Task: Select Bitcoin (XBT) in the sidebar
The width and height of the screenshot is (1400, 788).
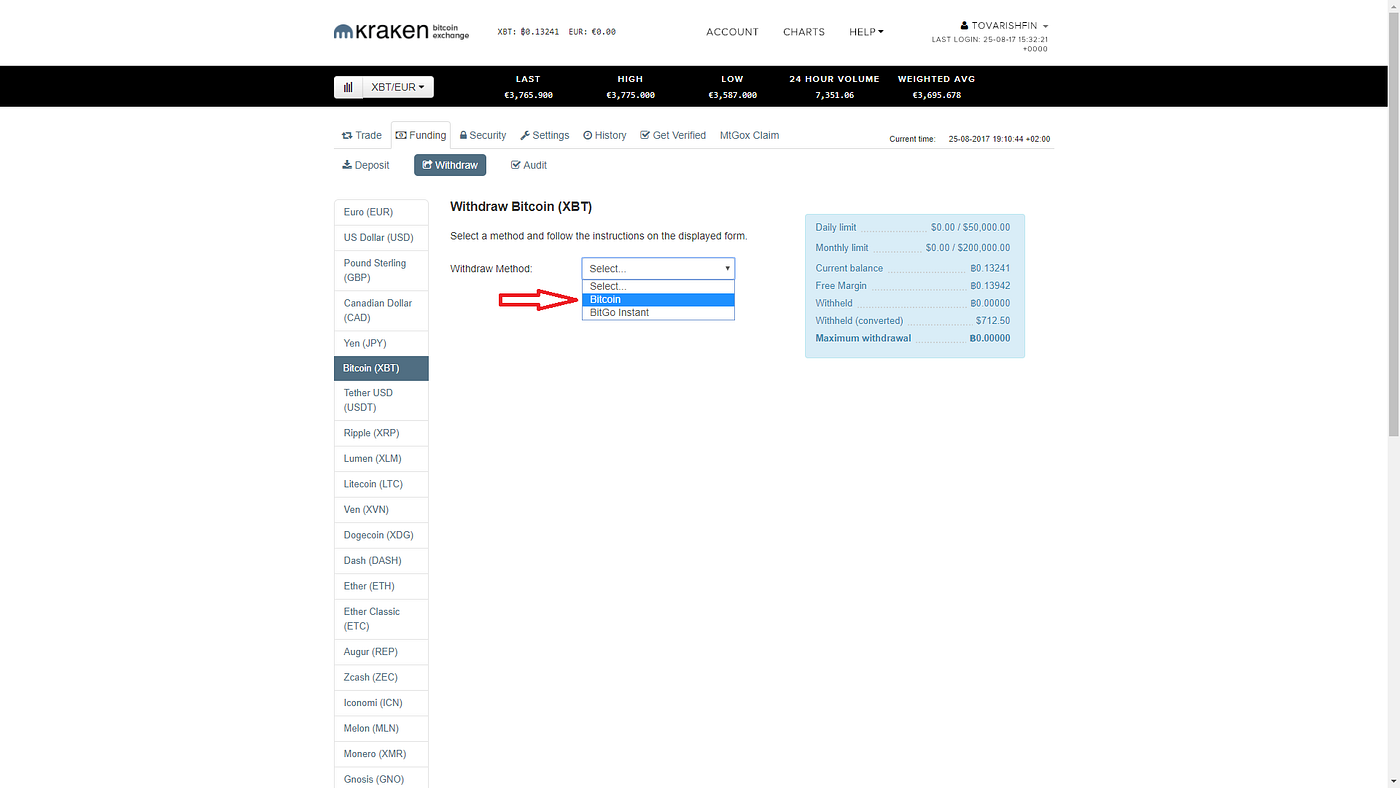Action: (x=381, y=368)
